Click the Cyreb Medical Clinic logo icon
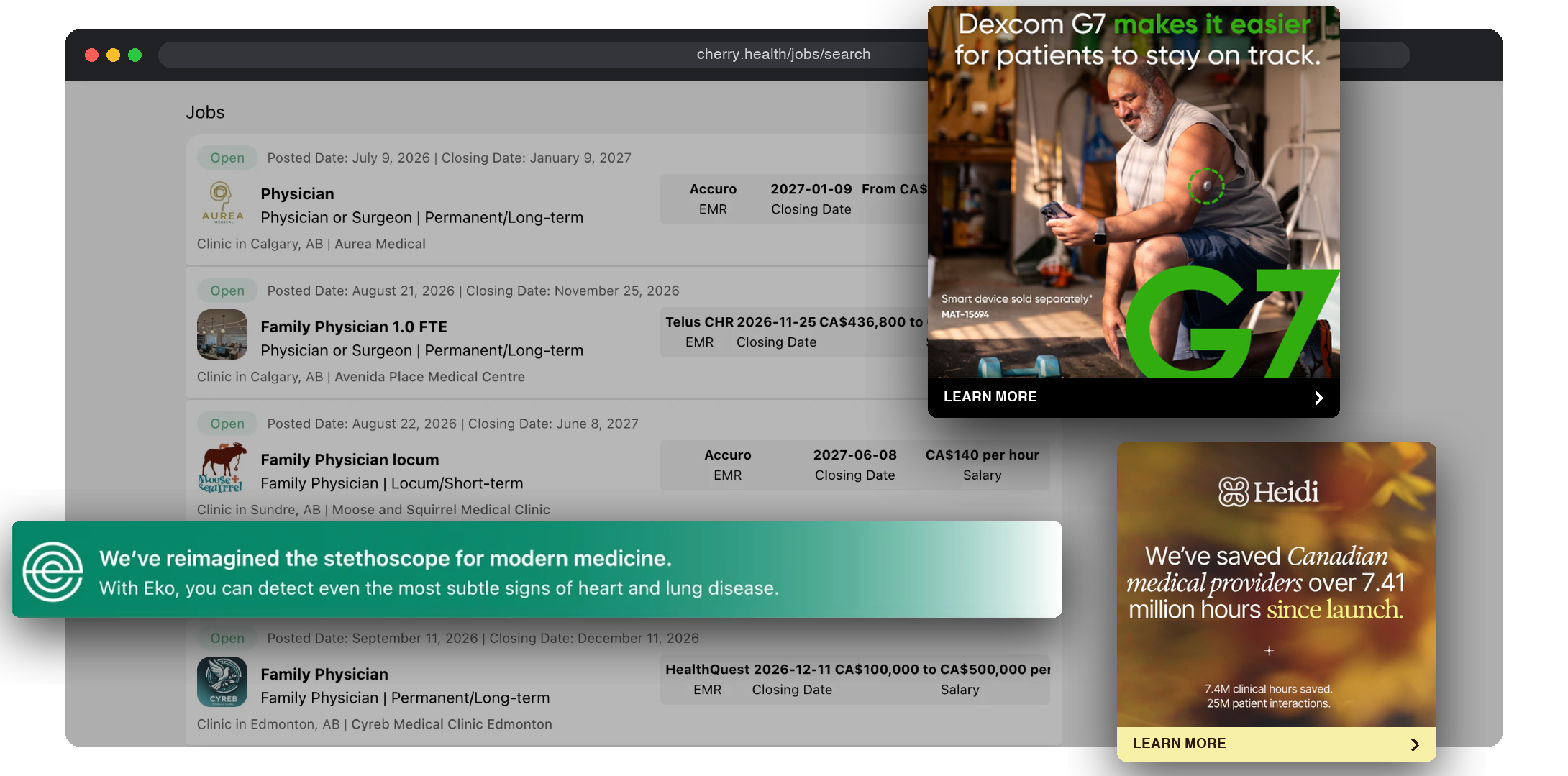The height and width of the screenshot is (776, 1568). click(x=222, y=682)
